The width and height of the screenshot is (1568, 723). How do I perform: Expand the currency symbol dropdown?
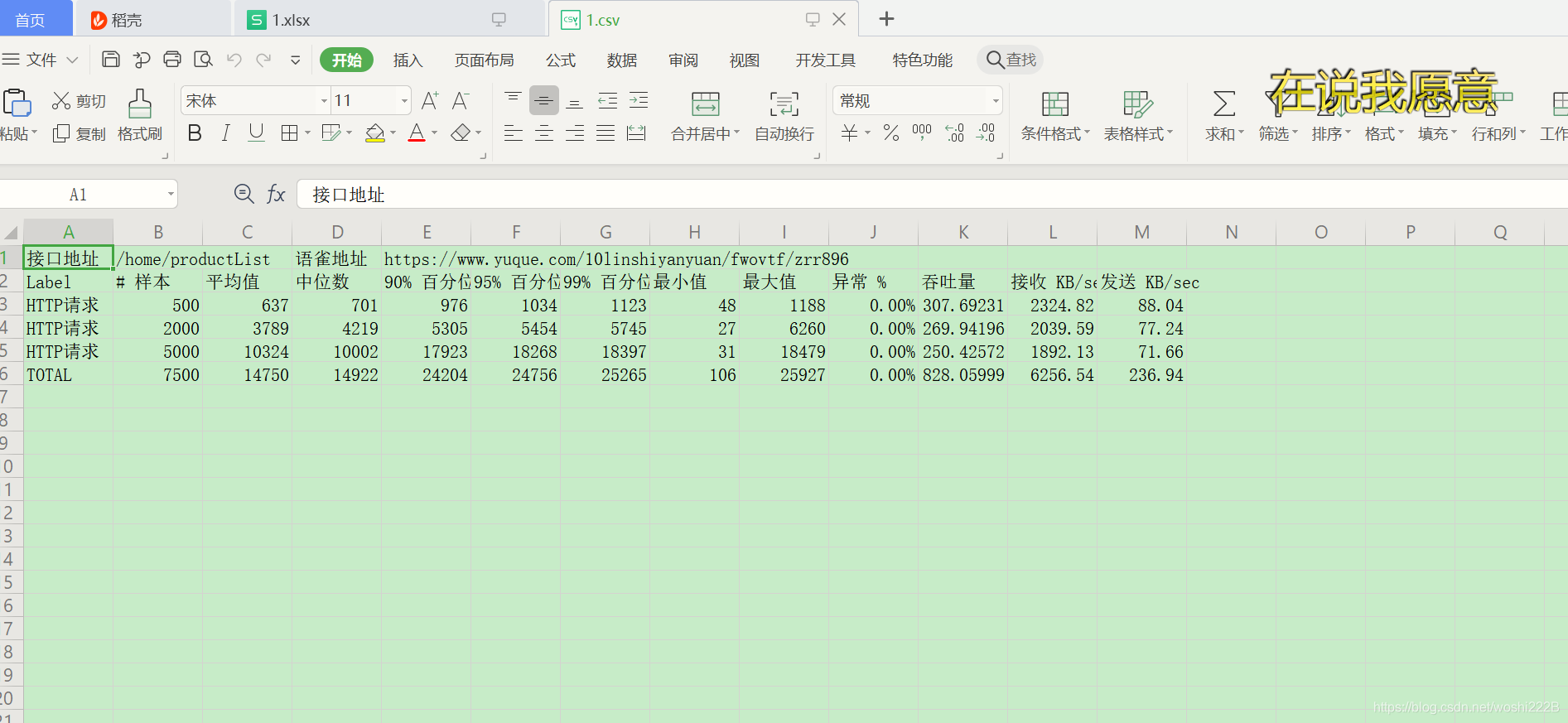click(x=867, y=133)
